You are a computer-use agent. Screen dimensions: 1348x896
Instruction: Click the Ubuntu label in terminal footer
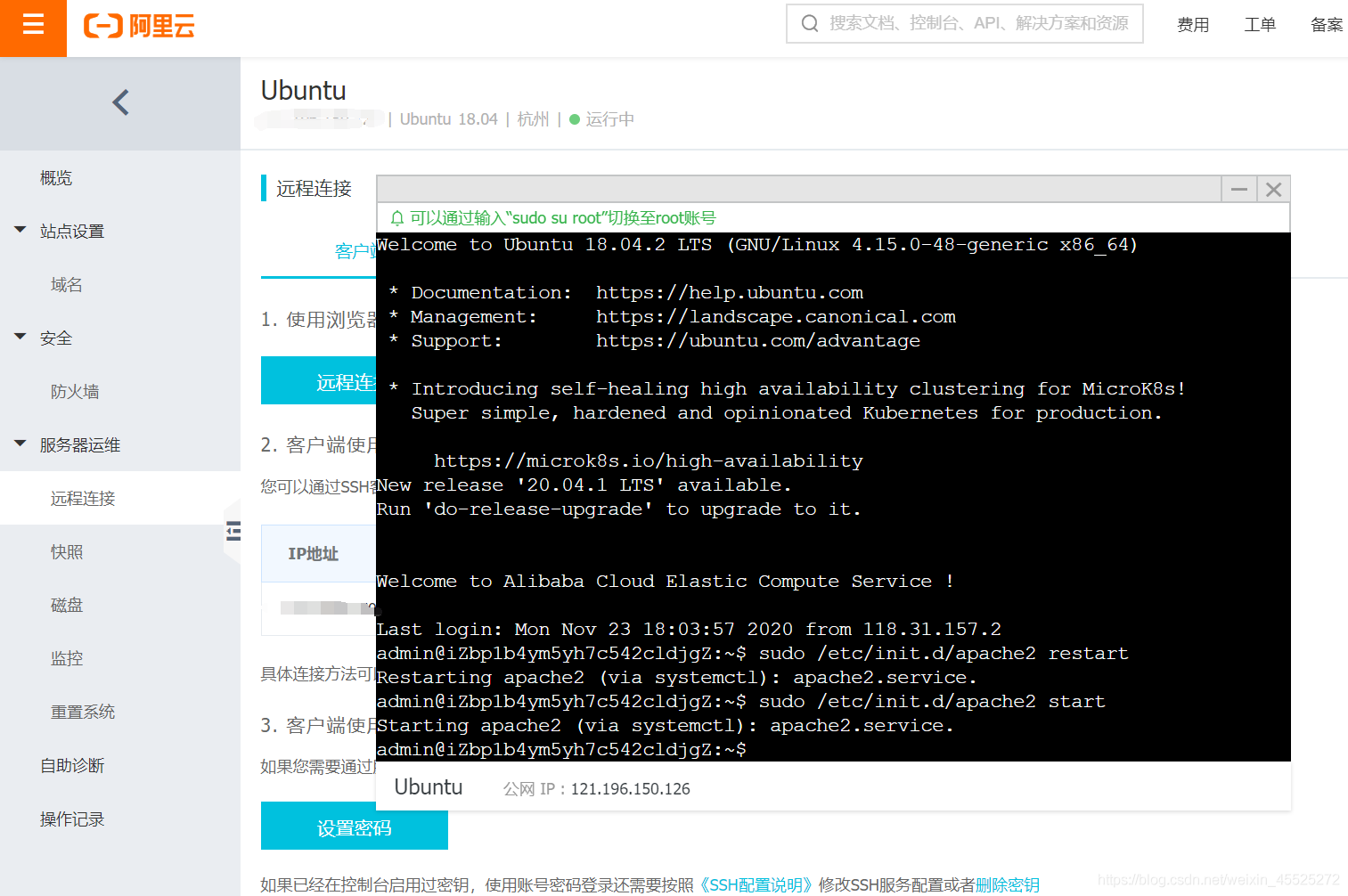point(429,787)
